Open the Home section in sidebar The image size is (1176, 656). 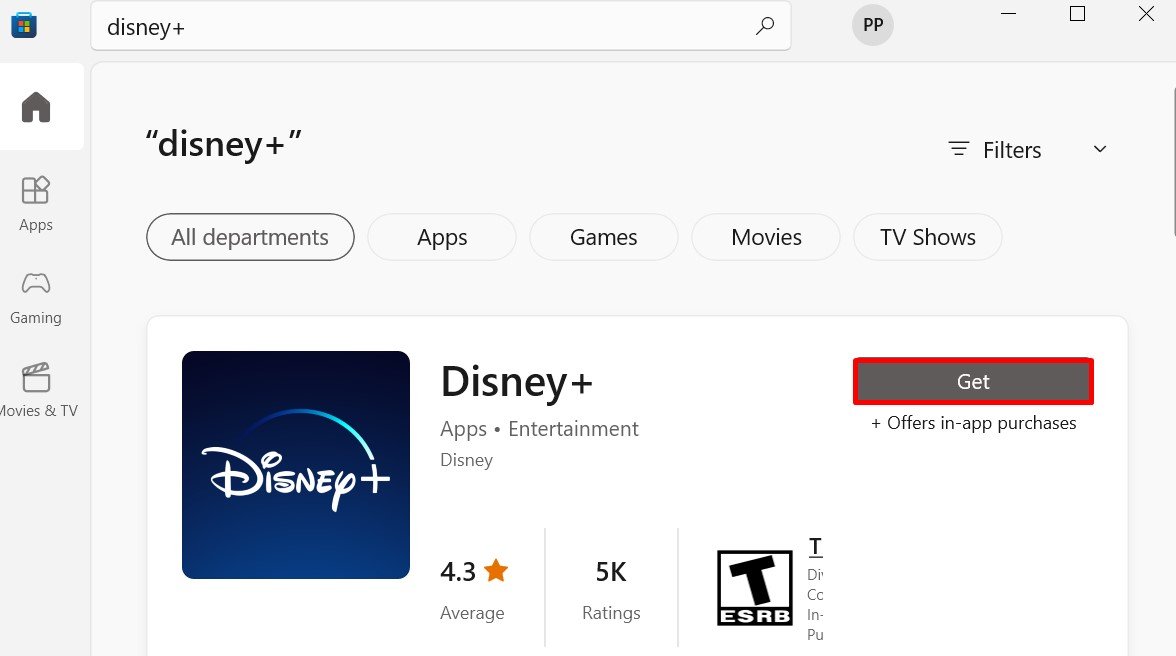pyautogui.click(x=36, y=107)
